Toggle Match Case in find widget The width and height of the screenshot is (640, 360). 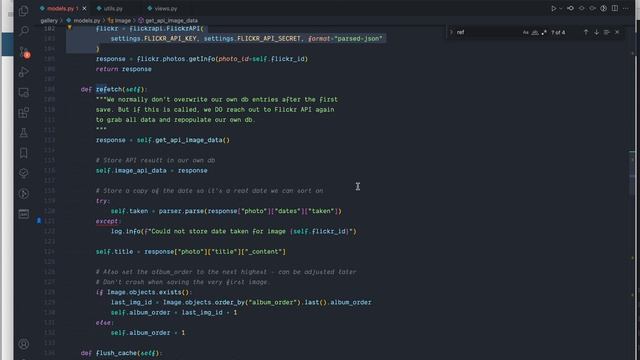coord(525,32)
